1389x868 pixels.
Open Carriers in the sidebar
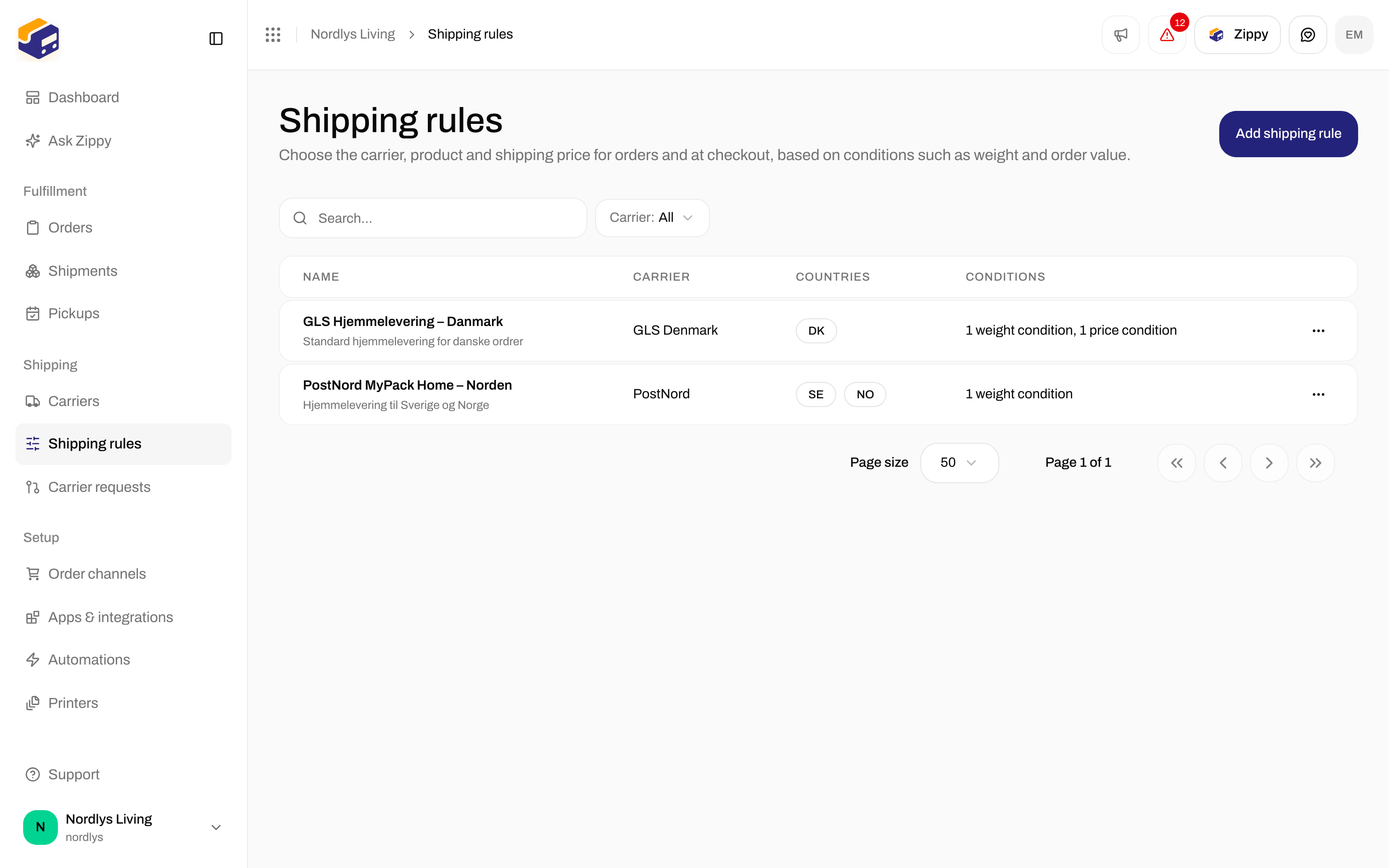[123, 401]
